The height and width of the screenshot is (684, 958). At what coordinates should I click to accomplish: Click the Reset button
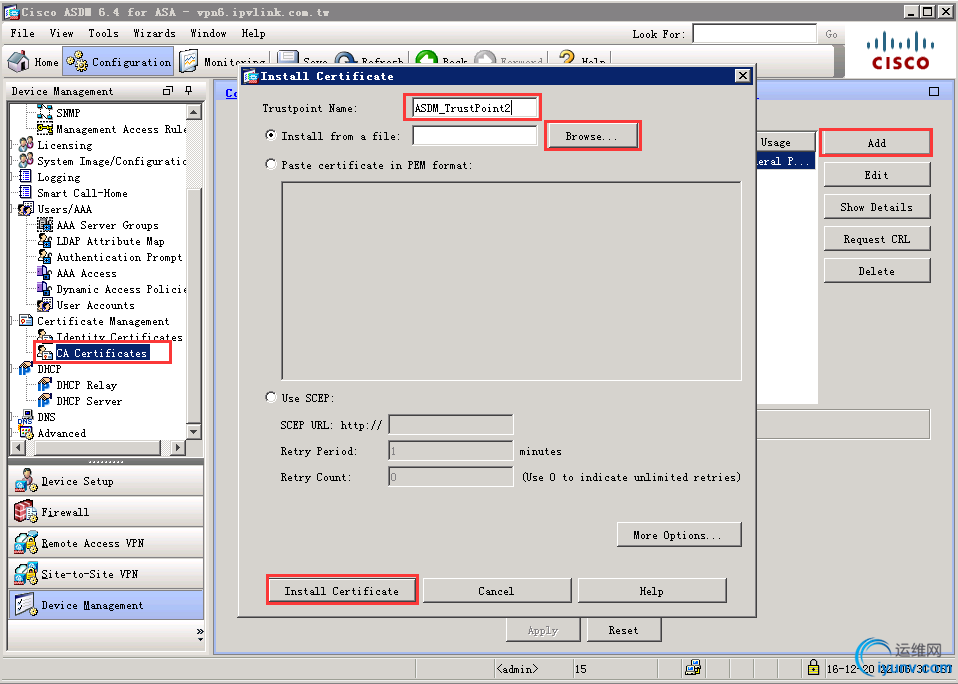coord(623,630)
